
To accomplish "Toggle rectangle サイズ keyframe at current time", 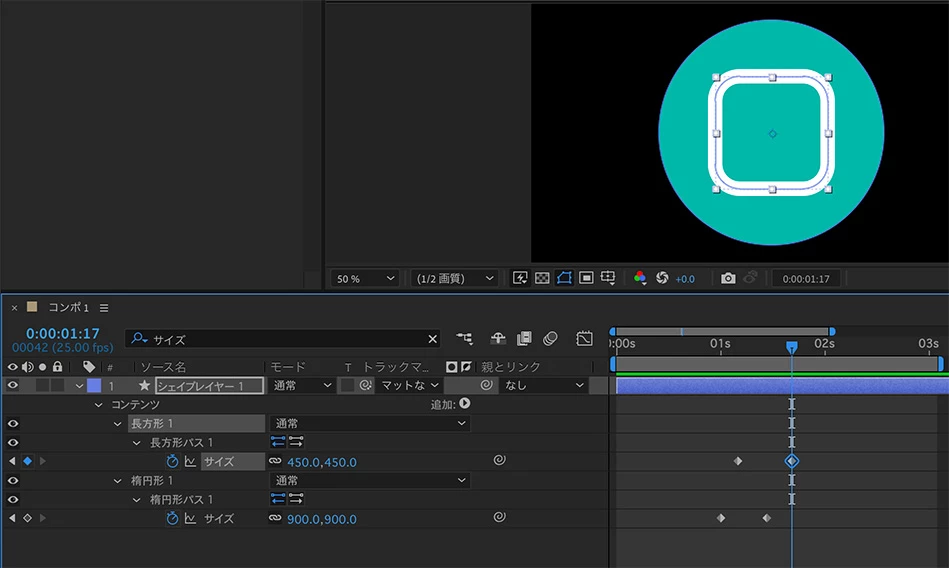I will coord(27,461).
